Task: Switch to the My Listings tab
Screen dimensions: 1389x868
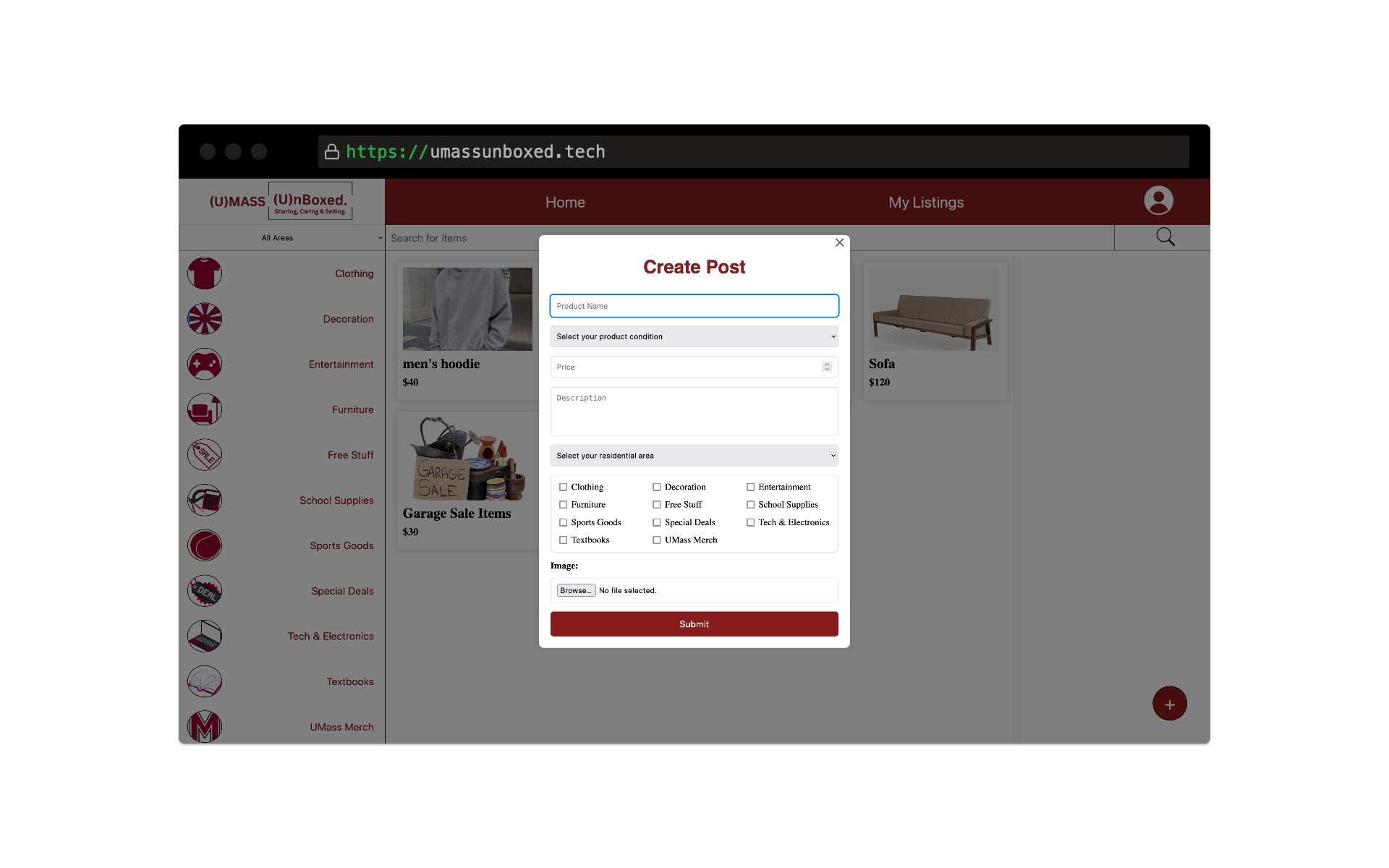Action: point(926,203)
